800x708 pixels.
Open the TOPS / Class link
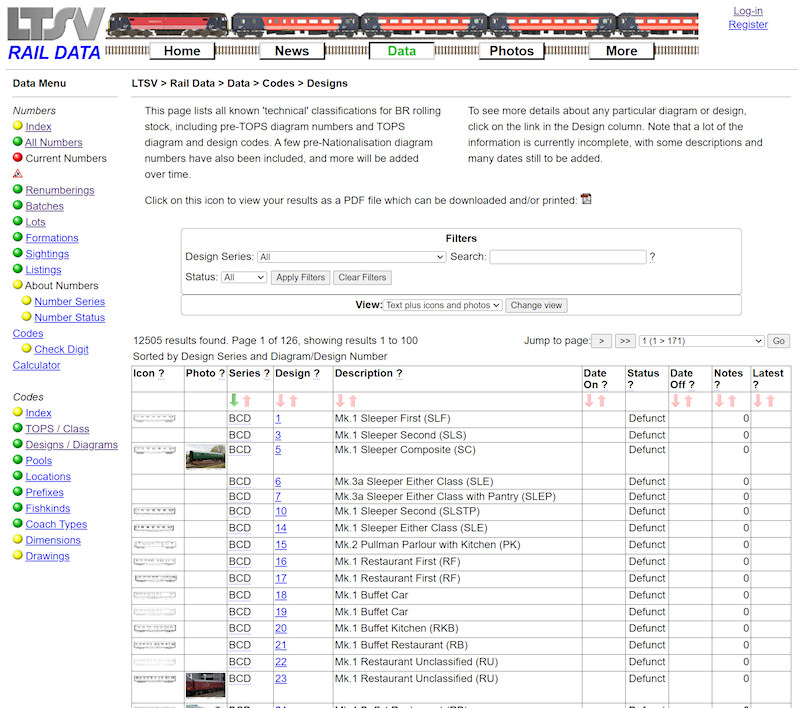click(58, 428)
